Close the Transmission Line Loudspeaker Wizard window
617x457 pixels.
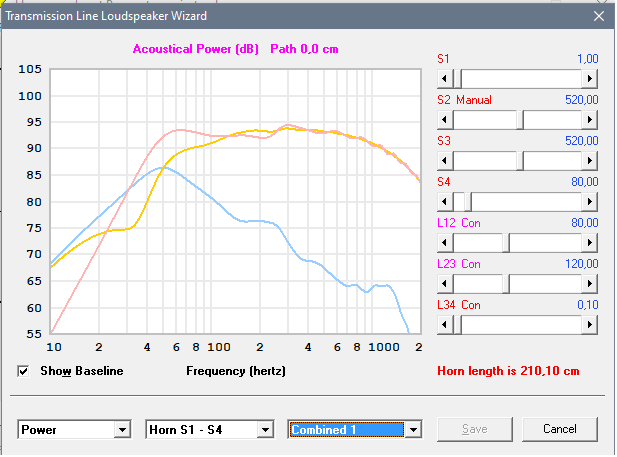point(598,15)
